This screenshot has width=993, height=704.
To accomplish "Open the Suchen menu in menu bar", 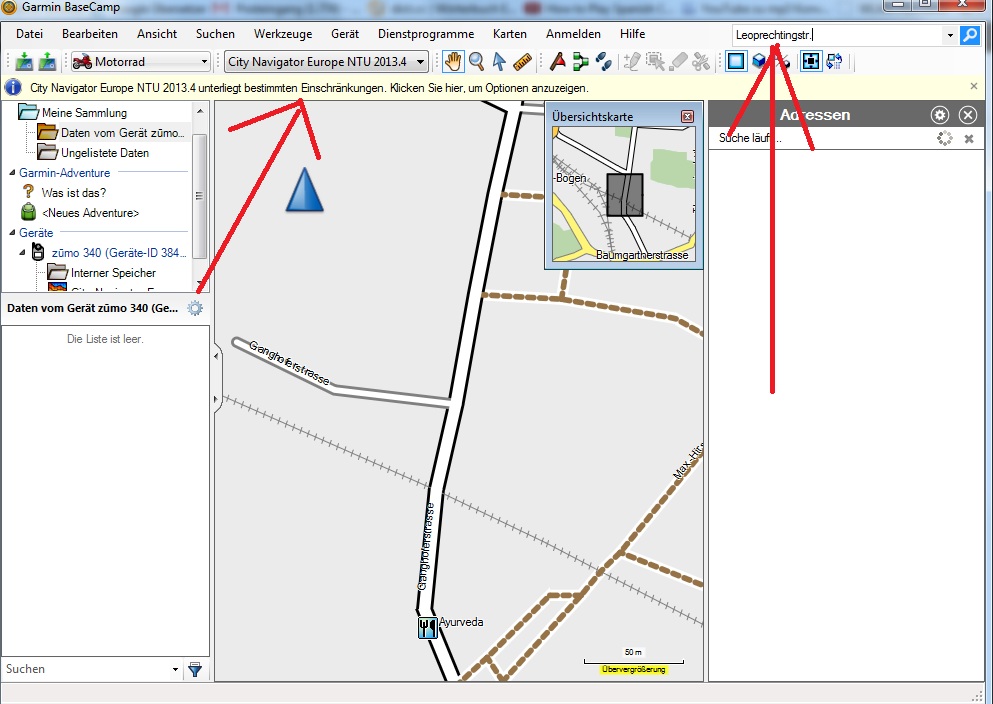I will click(215, 34).
